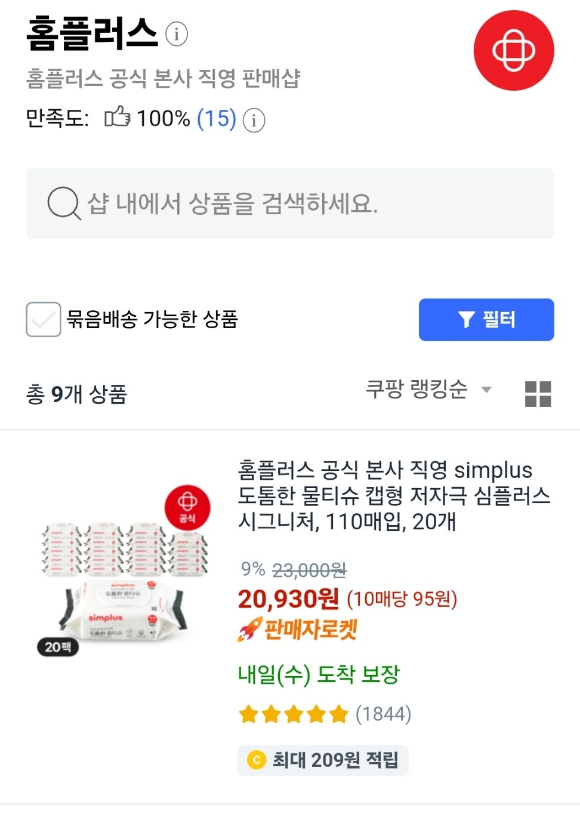Viewport: 580px width, 813px height.
Task: Click the five-star rating of the product
Action: 293,714
